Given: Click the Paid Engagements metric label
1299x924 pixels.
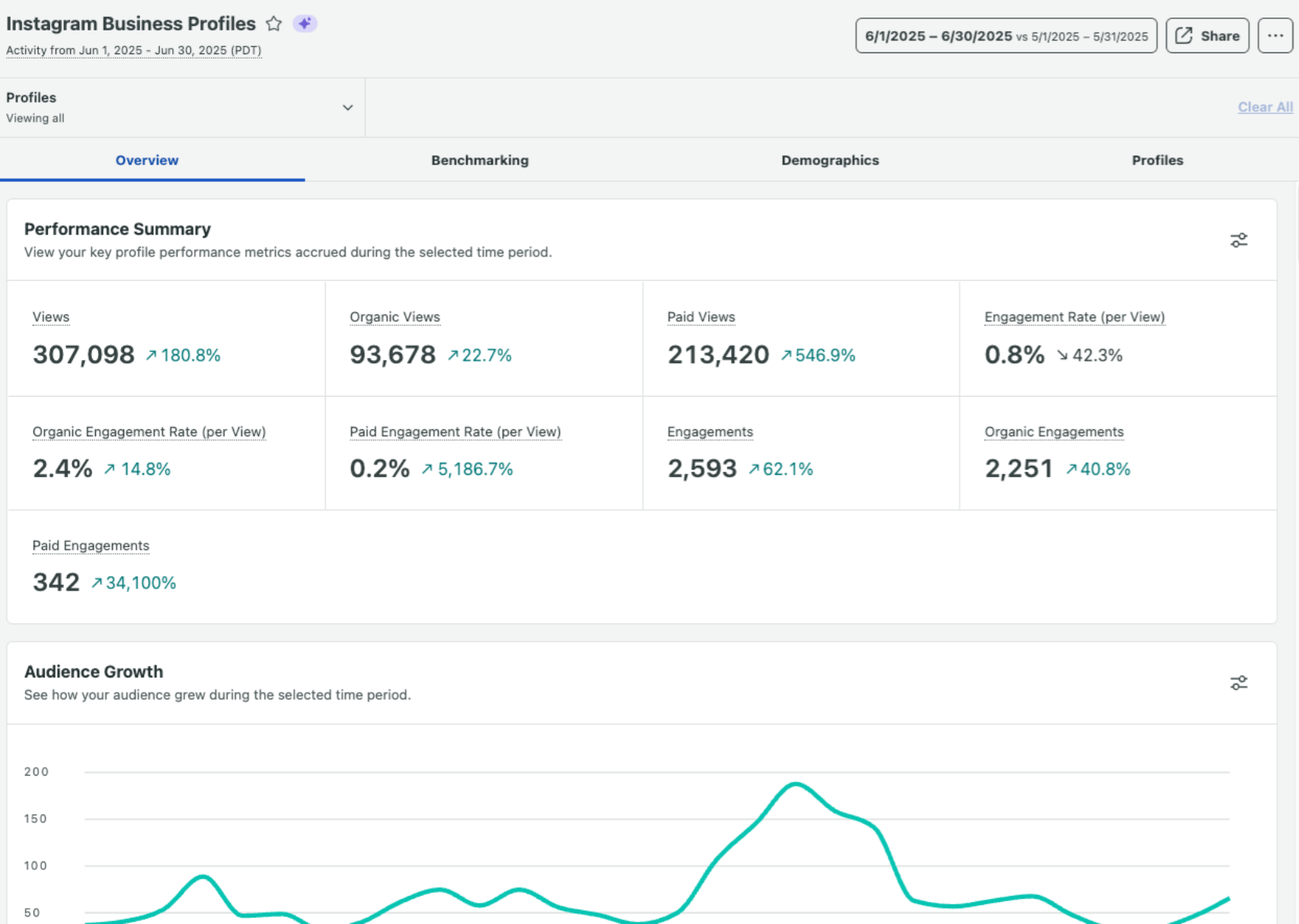Looking at the screenshot, I should pos(91,546).
